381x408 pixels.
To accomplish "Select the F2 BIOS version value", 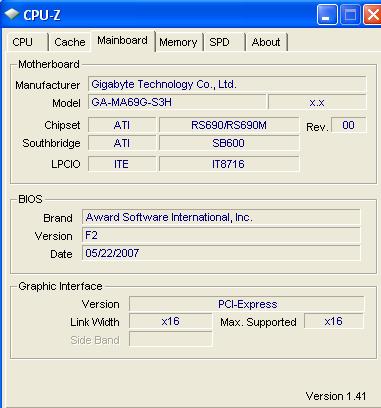I will 221,235.
